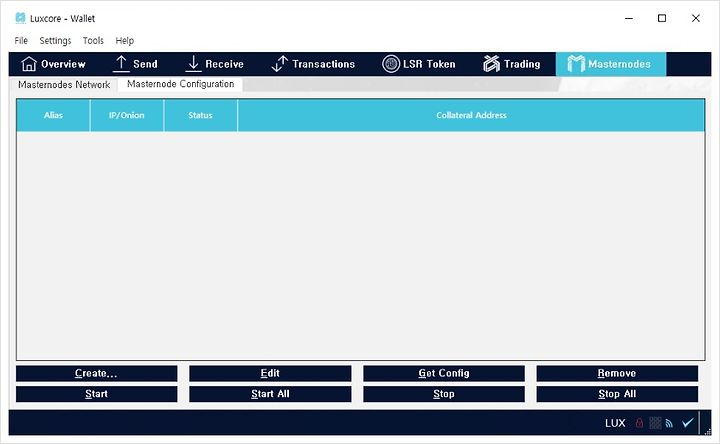Screen dimensions: 720x444
Task: Click the Send upward arrow icon
Action: (121, 64)
